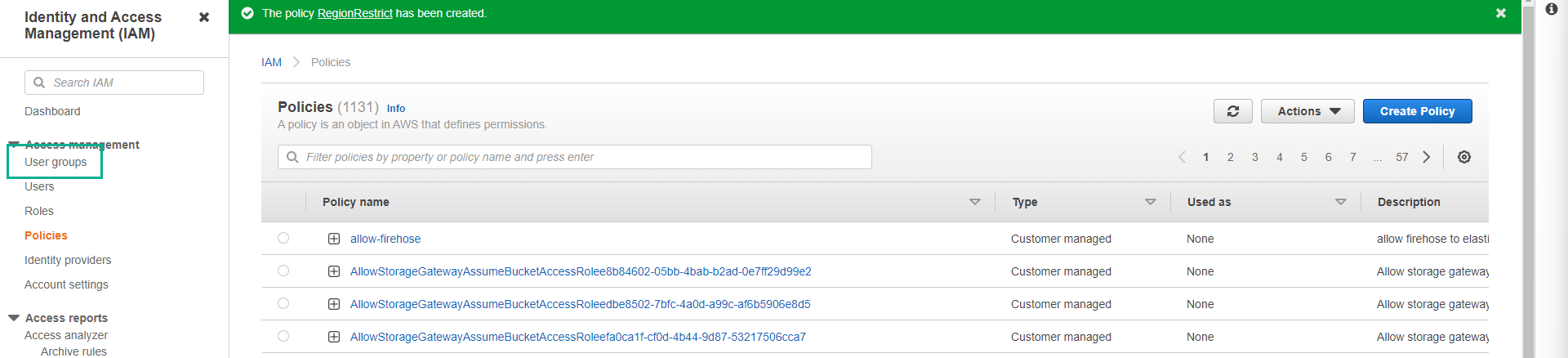This screenshot has width=1568, height=358.
Task: Open User groups in the sidebar
Action: pos(56,162)
